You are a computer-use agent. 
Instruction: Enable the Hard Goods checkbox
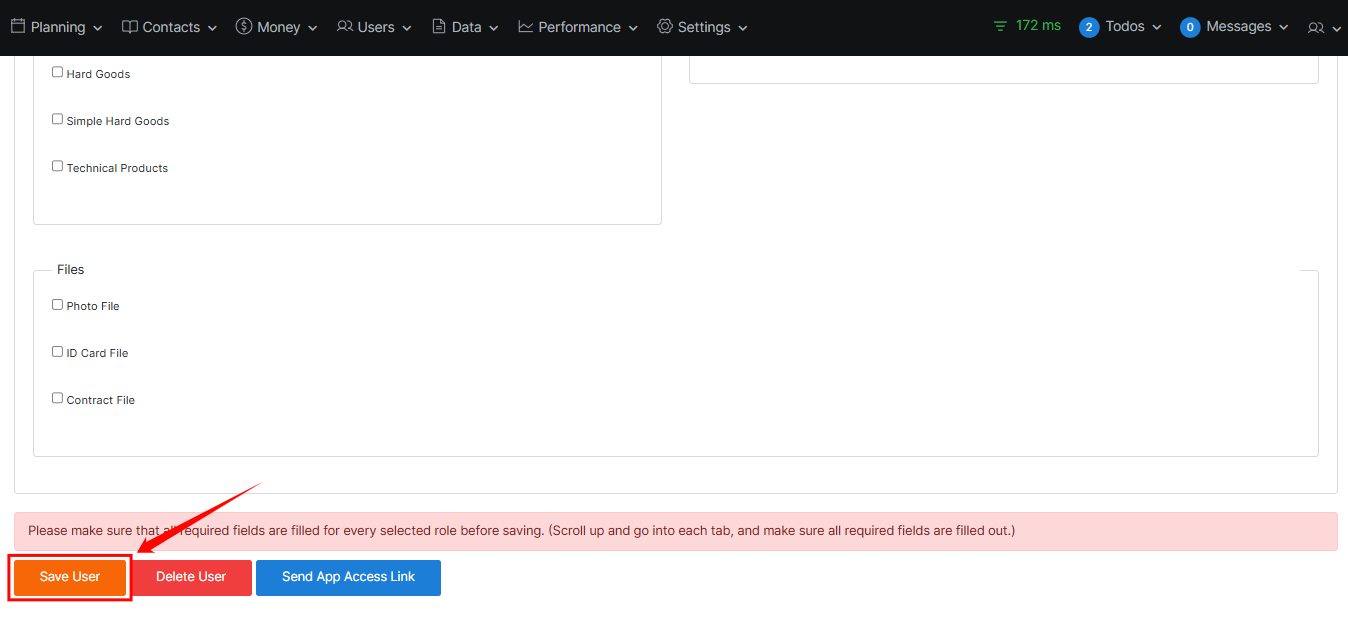click(58, 72)
